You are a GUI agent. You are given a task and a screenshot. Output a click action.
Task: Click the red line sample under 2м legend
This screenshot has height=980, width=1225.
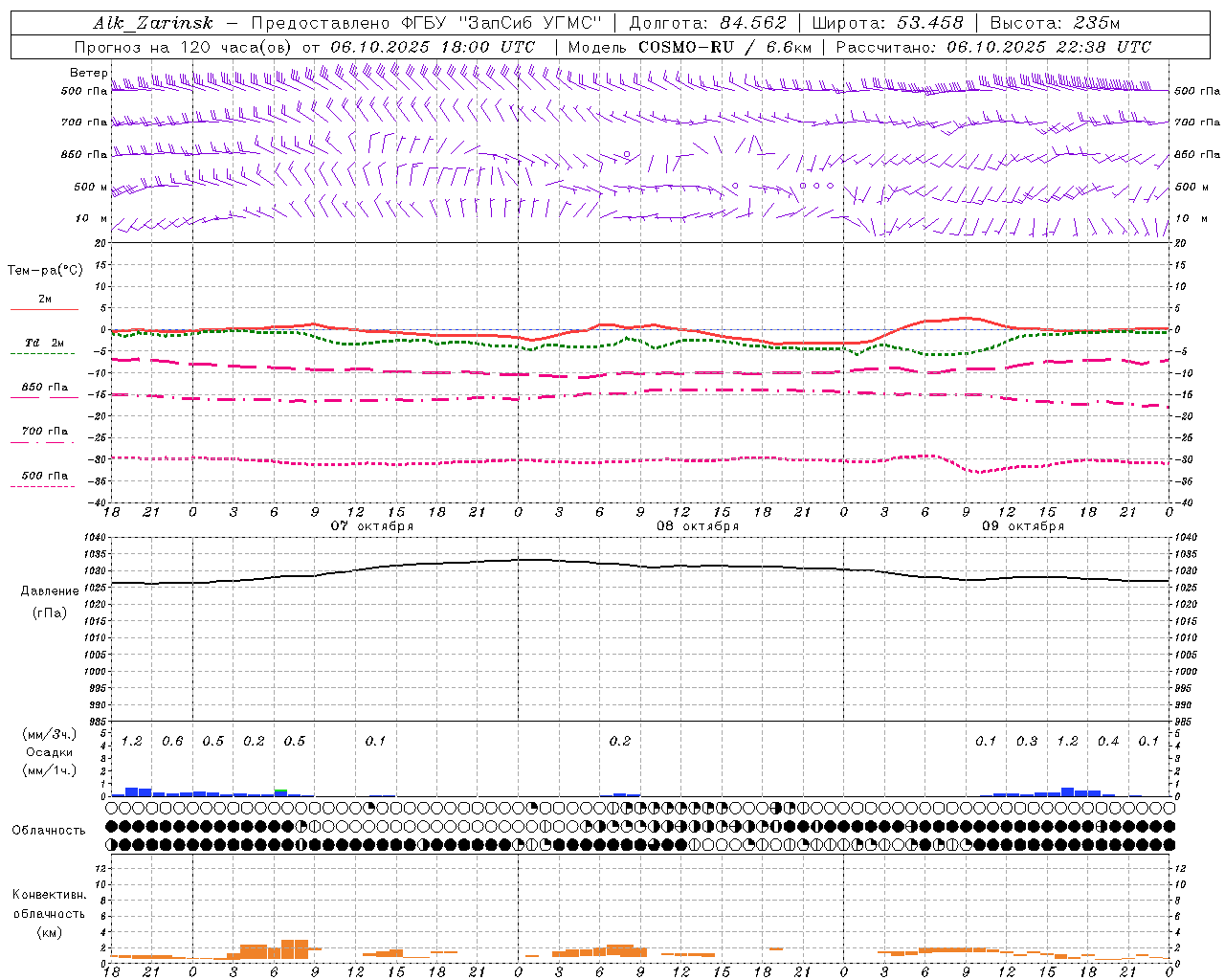(43, 309)
